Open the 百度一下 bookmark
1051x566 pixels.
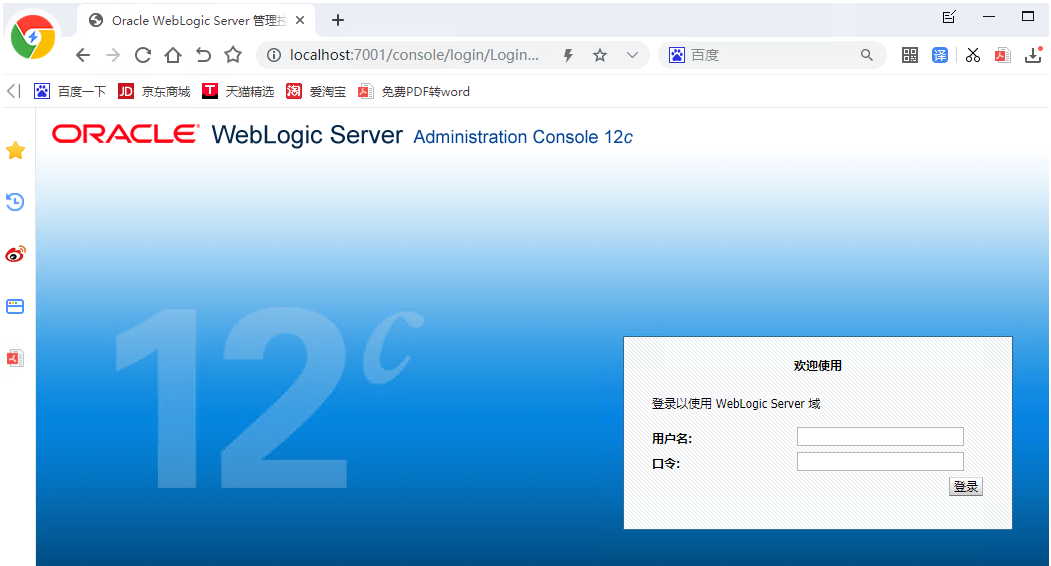pyautogui.click(x=70, y=91)
